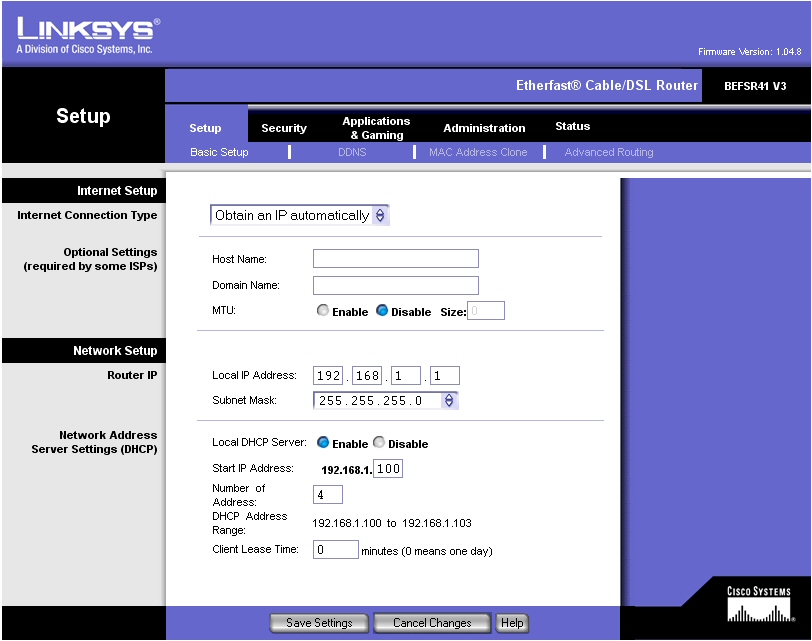Navigate to Advanced Routing
This screenshot has height=641, width=812.
[609, 152]
